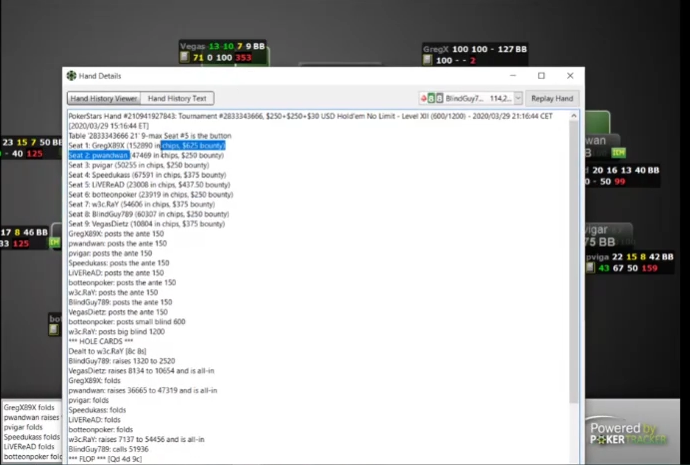Click the GregX HUD stats panel showing 127 BB
This screenshot has width=690, height=465.
[475, 55]
